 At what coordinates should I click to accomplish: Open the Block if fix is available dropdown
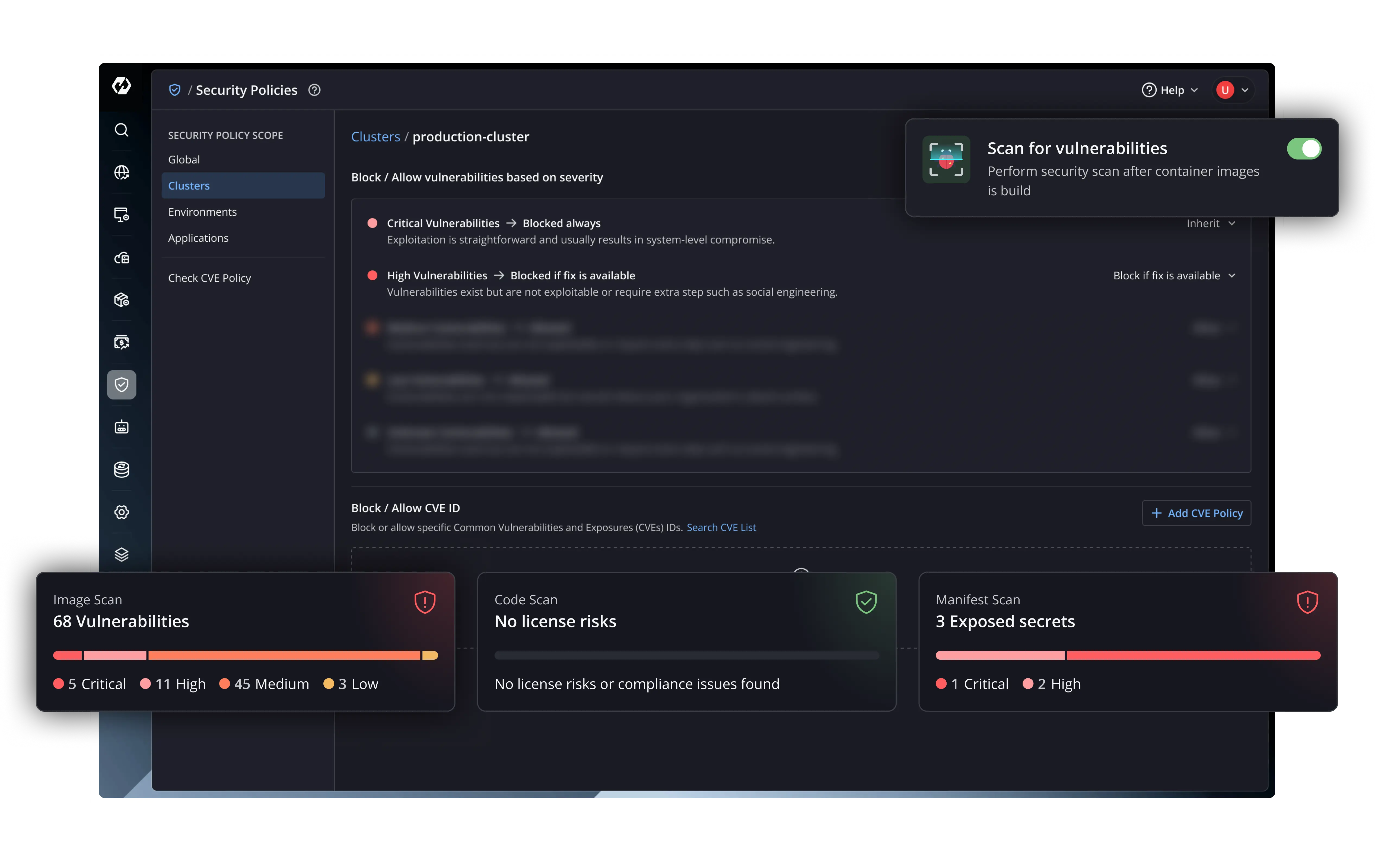click(1173, 276)
